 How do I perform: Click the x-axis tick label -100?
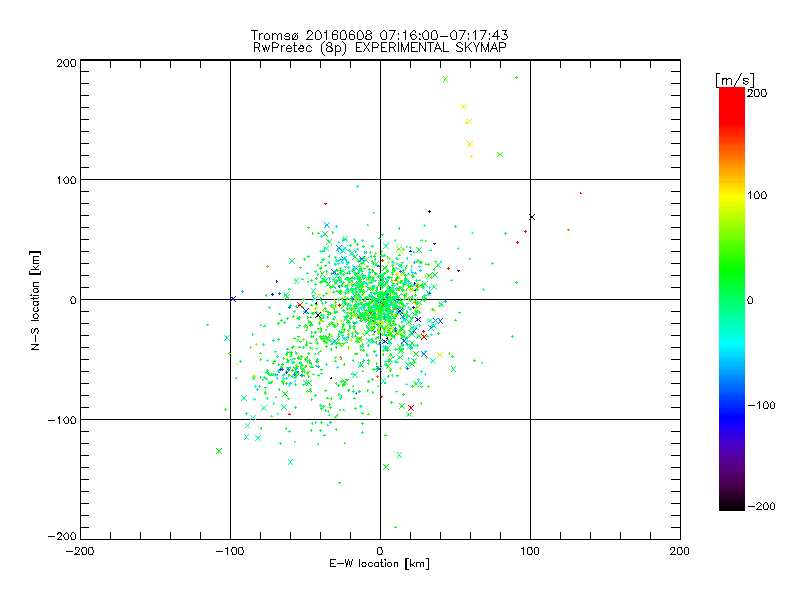coord(230,551)
